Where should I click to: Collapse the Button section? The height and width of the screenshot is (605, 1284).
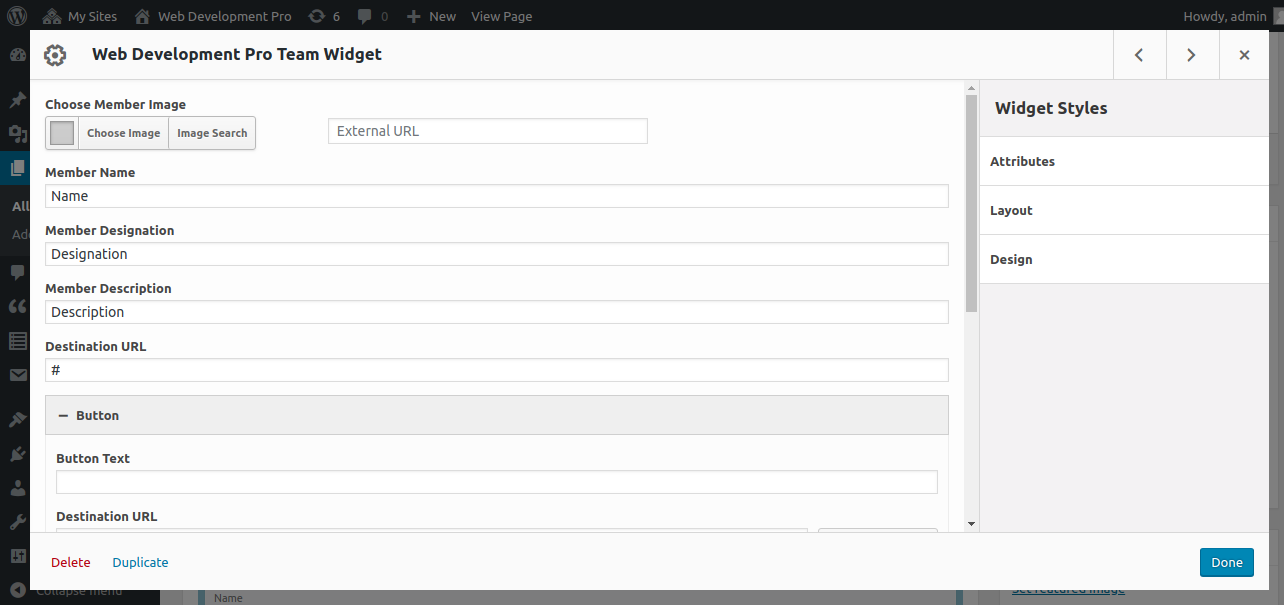497,415
